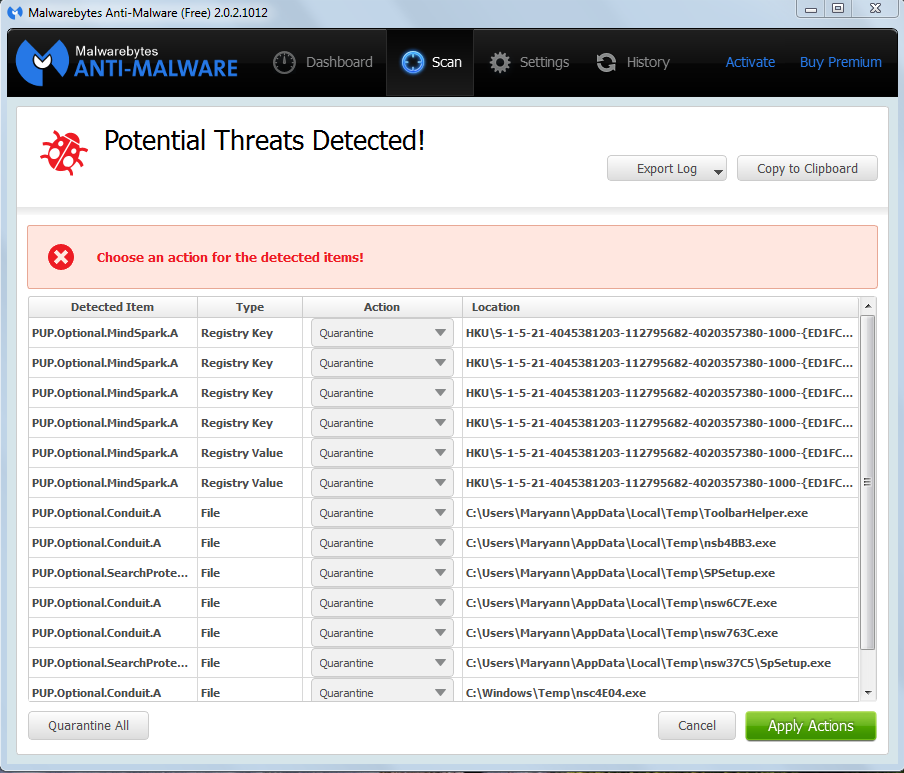Open action dropdown for first MindSpark Registry Key

382,333
